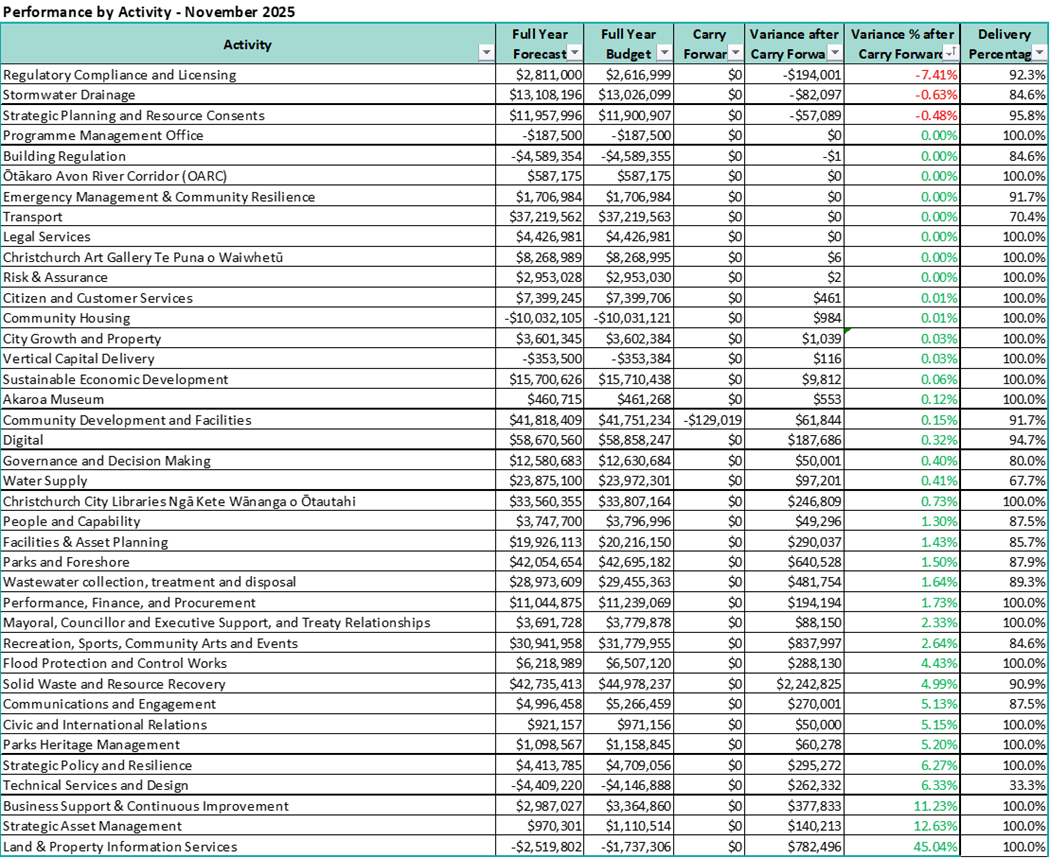Click Community Development carry forward value -$129,019
1050x858 pixels.
(709, 420)
